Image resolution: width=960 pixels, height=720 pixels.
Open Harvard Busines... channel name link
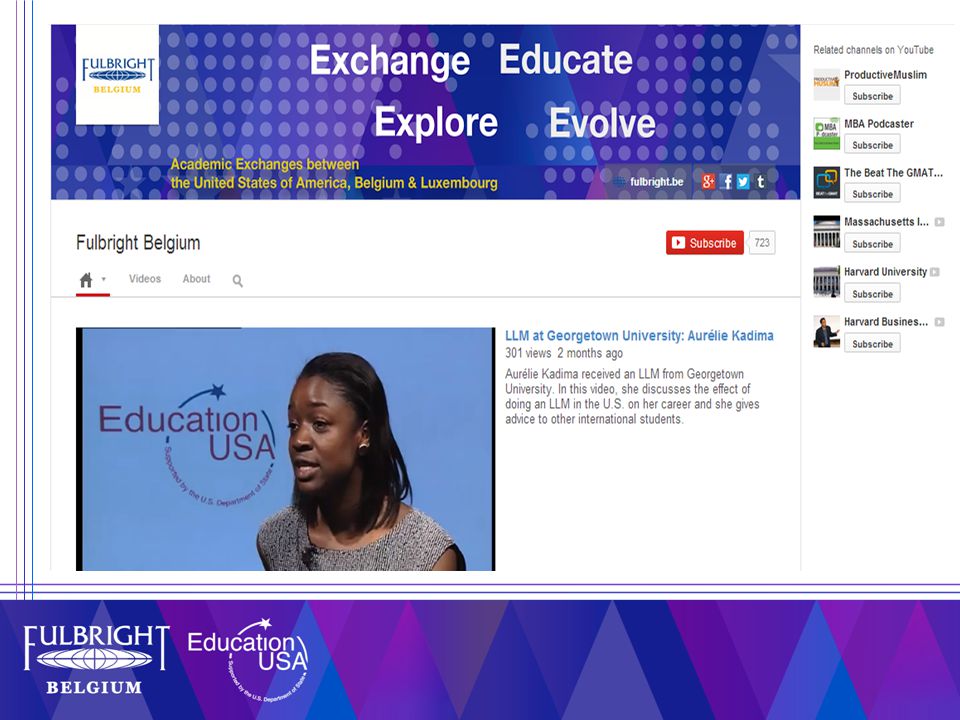(886, 321)
